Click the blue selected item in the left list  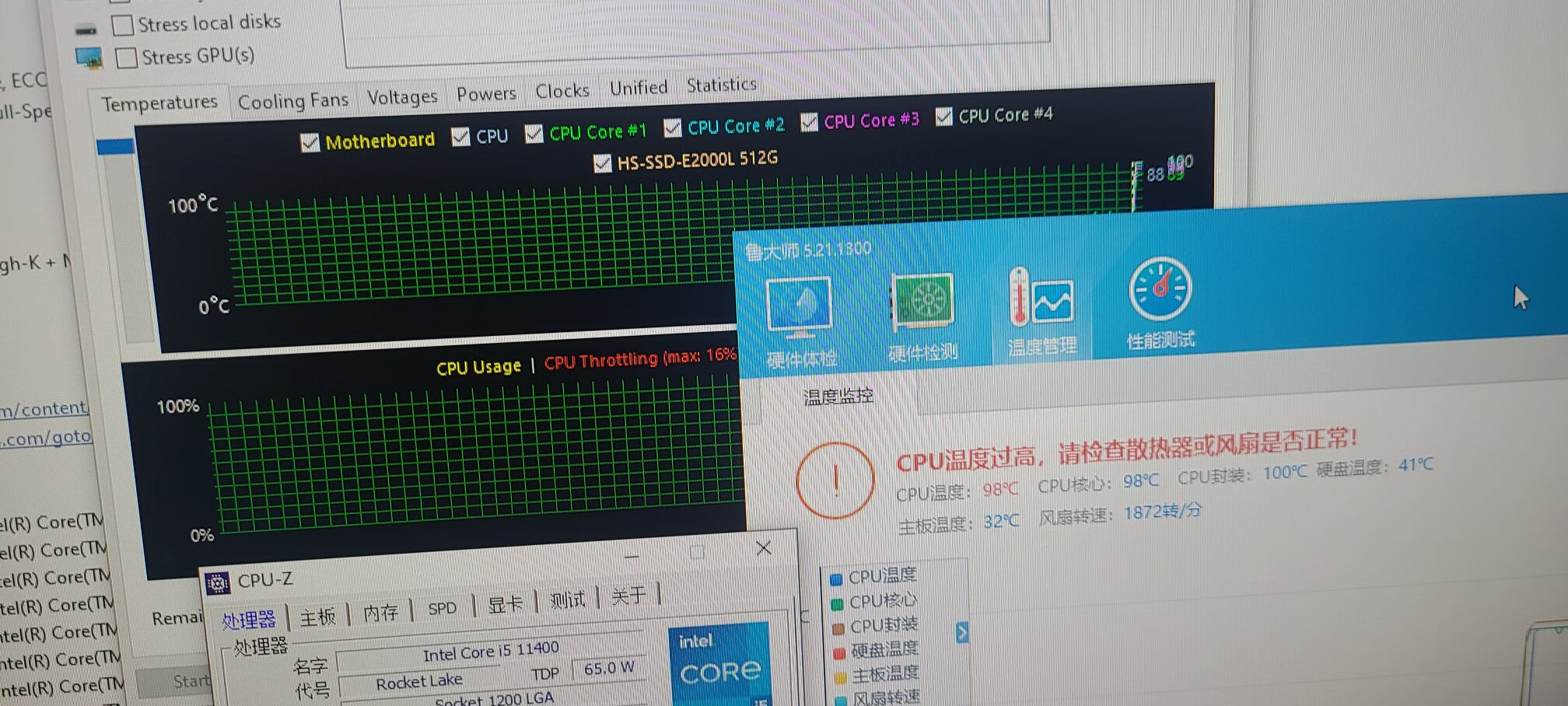click(115, 145)
